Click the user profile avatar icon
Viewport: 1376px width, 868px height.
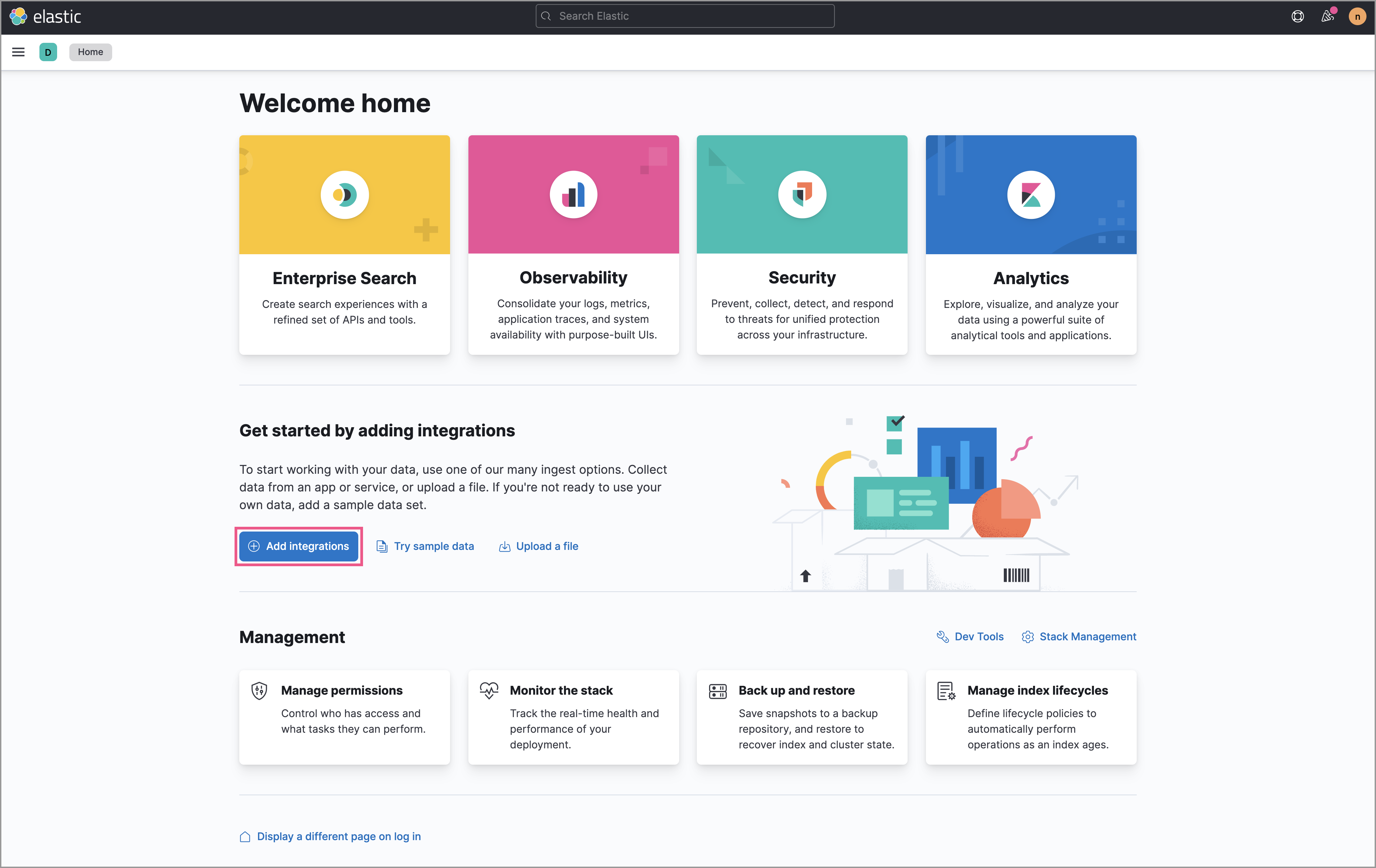click(1357, 16)
